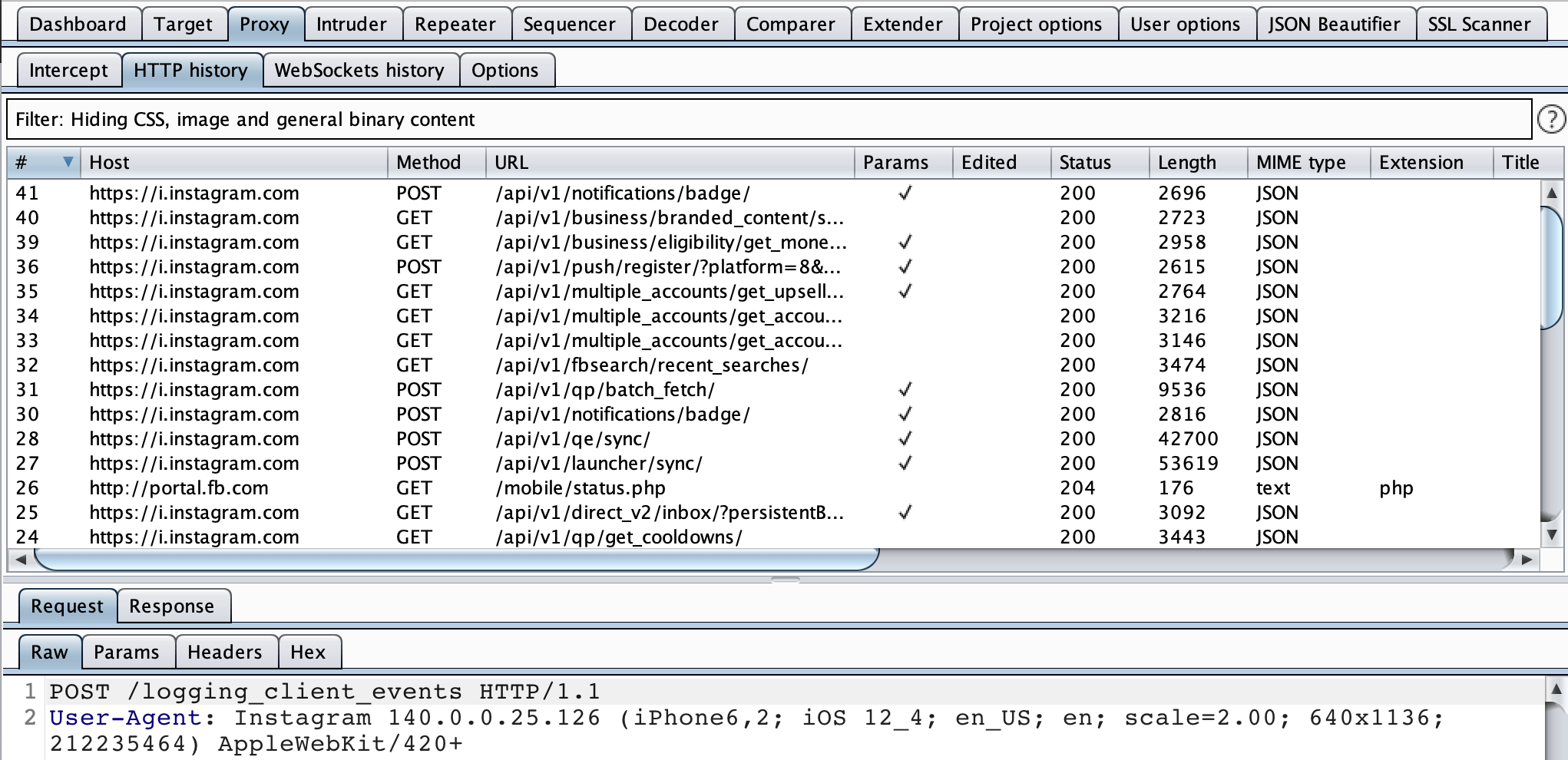Select row 25 direct_v2/inbox request
This screenshot has width=1568, height=760.
click(x=774, y=512)
